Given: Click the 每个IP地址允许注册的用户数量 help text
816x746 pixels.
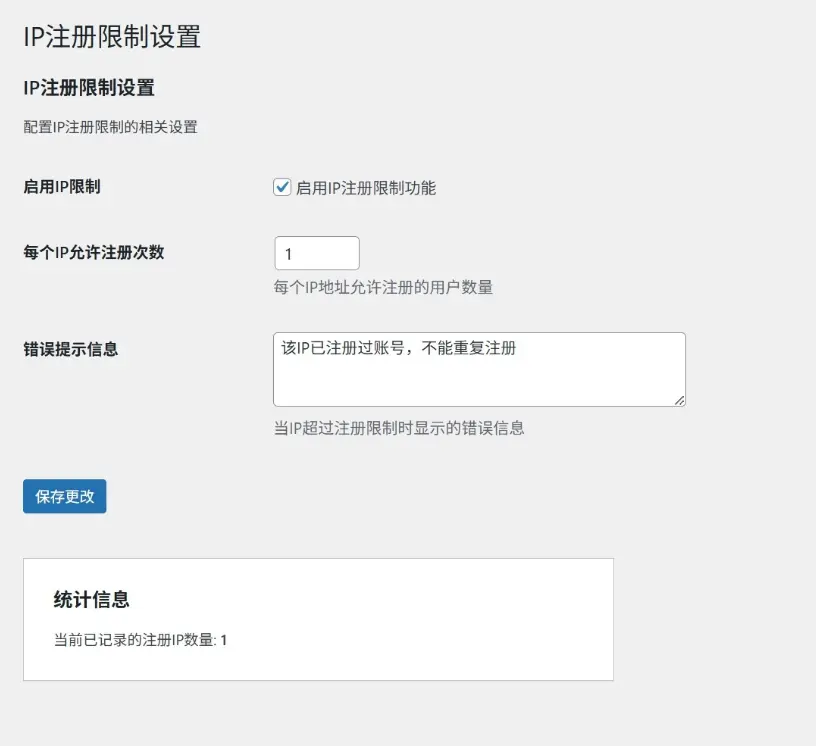Looking at the screenshot, I should (383, 287).
